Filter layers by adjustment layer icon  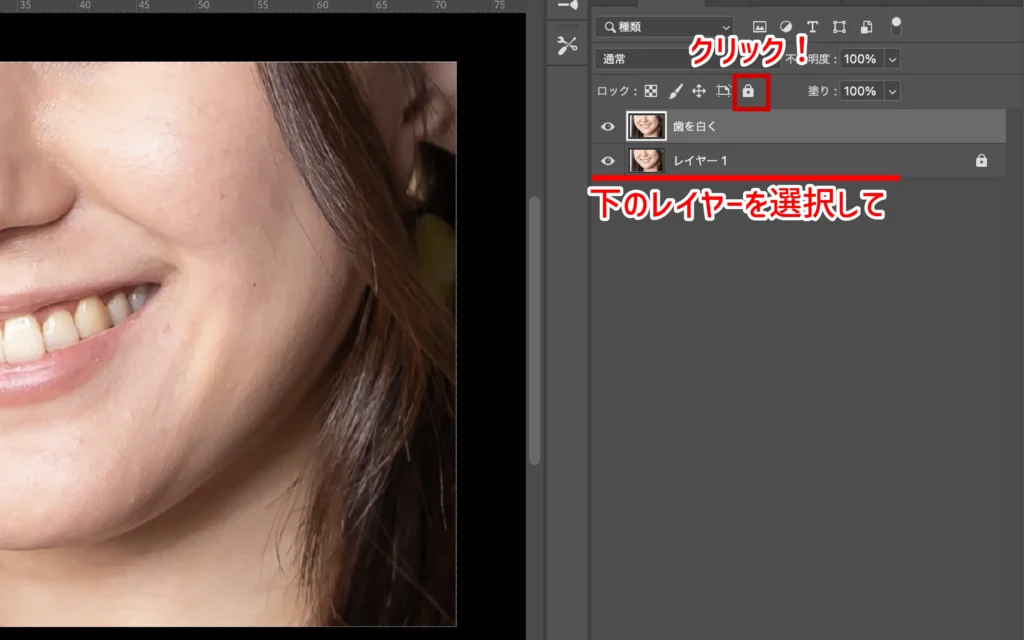786,26
